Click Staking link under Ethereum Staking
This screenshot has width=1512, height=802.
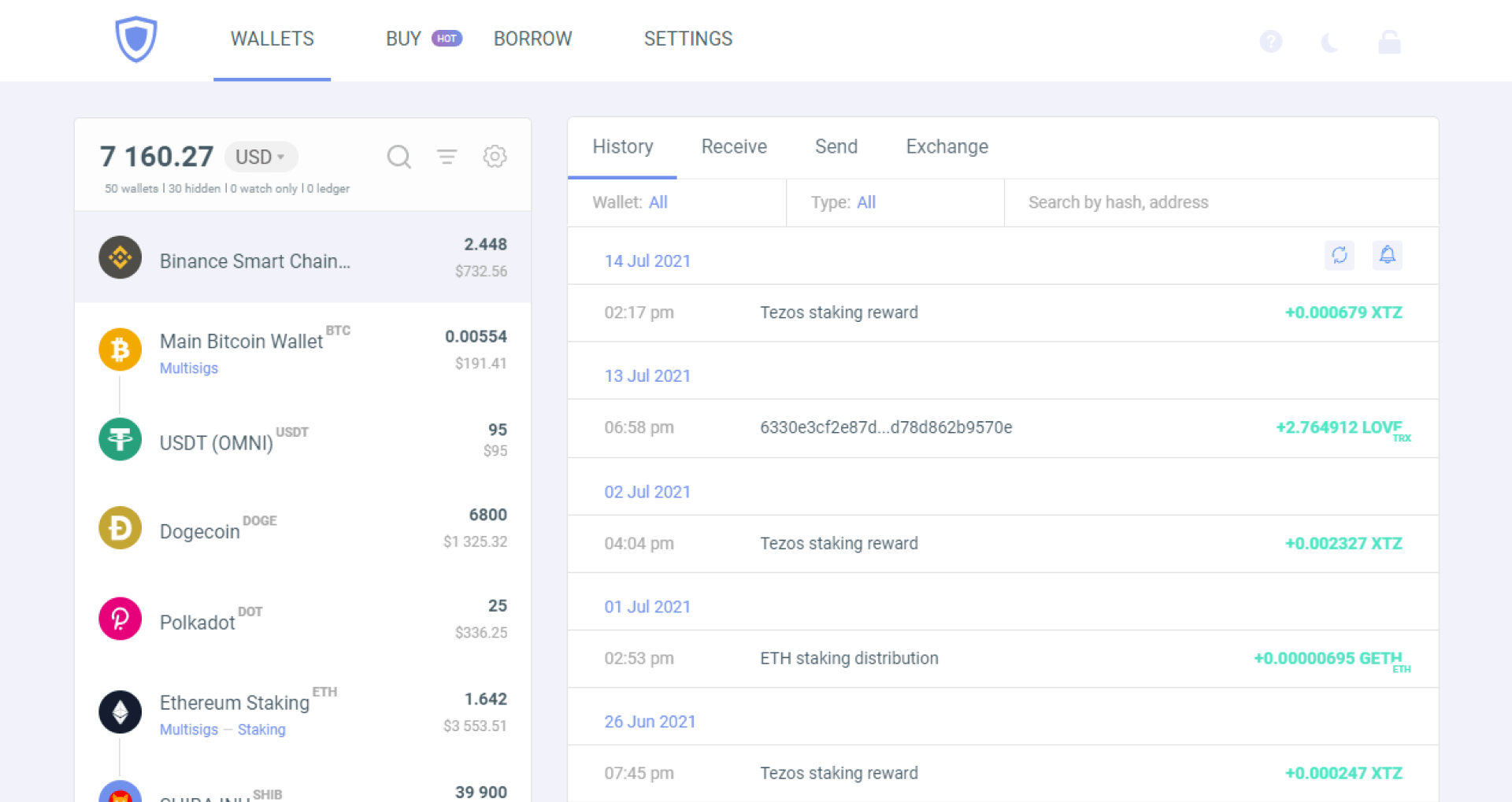click(261, 730)
